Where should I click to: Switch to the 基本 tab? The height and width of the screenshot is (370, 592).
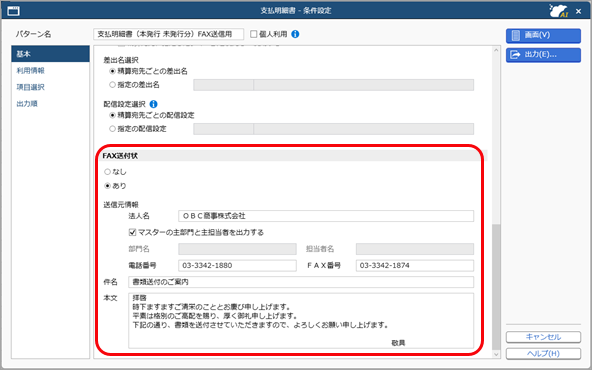point(50,54)
